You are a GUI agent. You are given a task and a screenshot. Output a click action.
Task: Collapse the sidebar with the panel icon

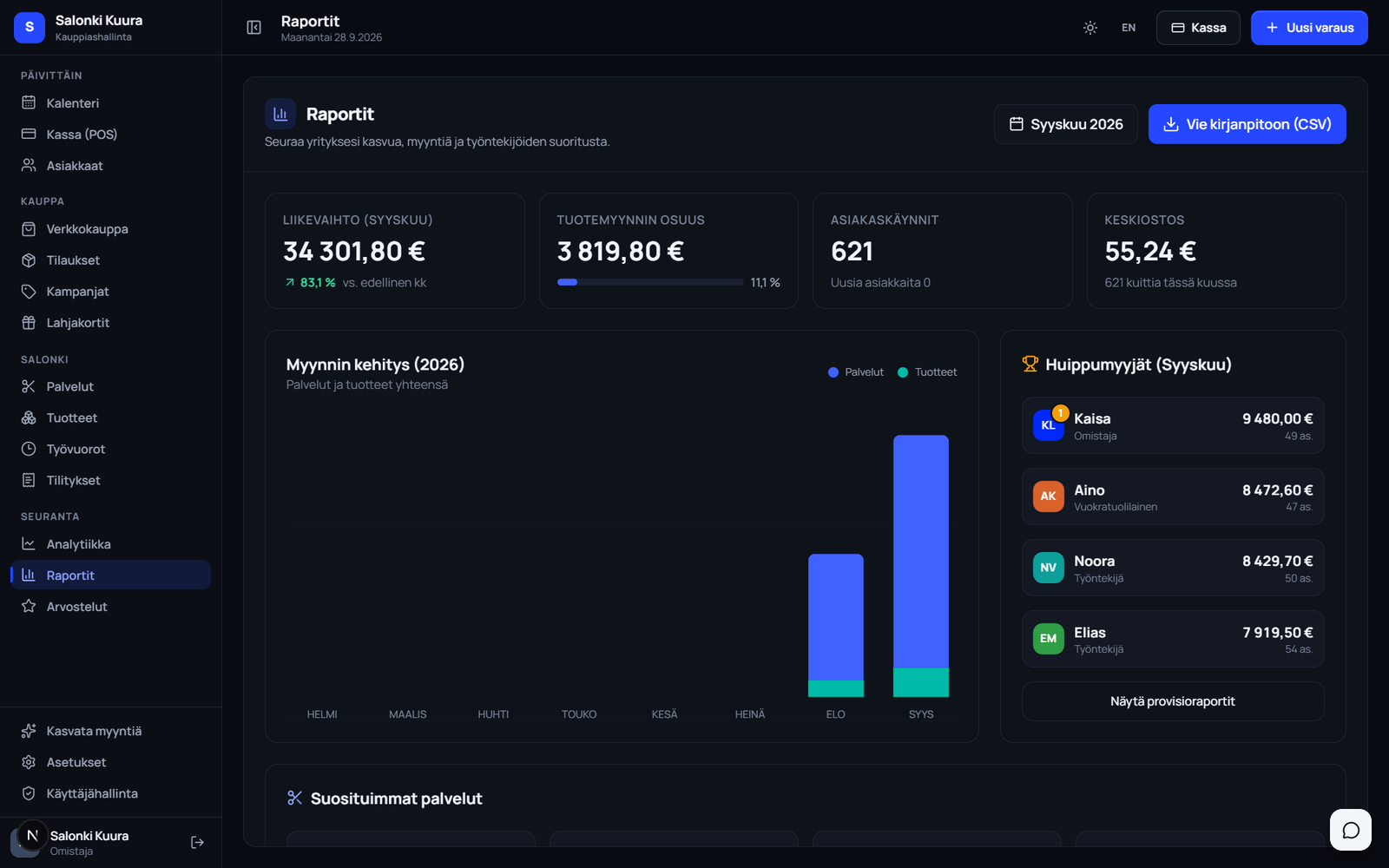point(253,28)
